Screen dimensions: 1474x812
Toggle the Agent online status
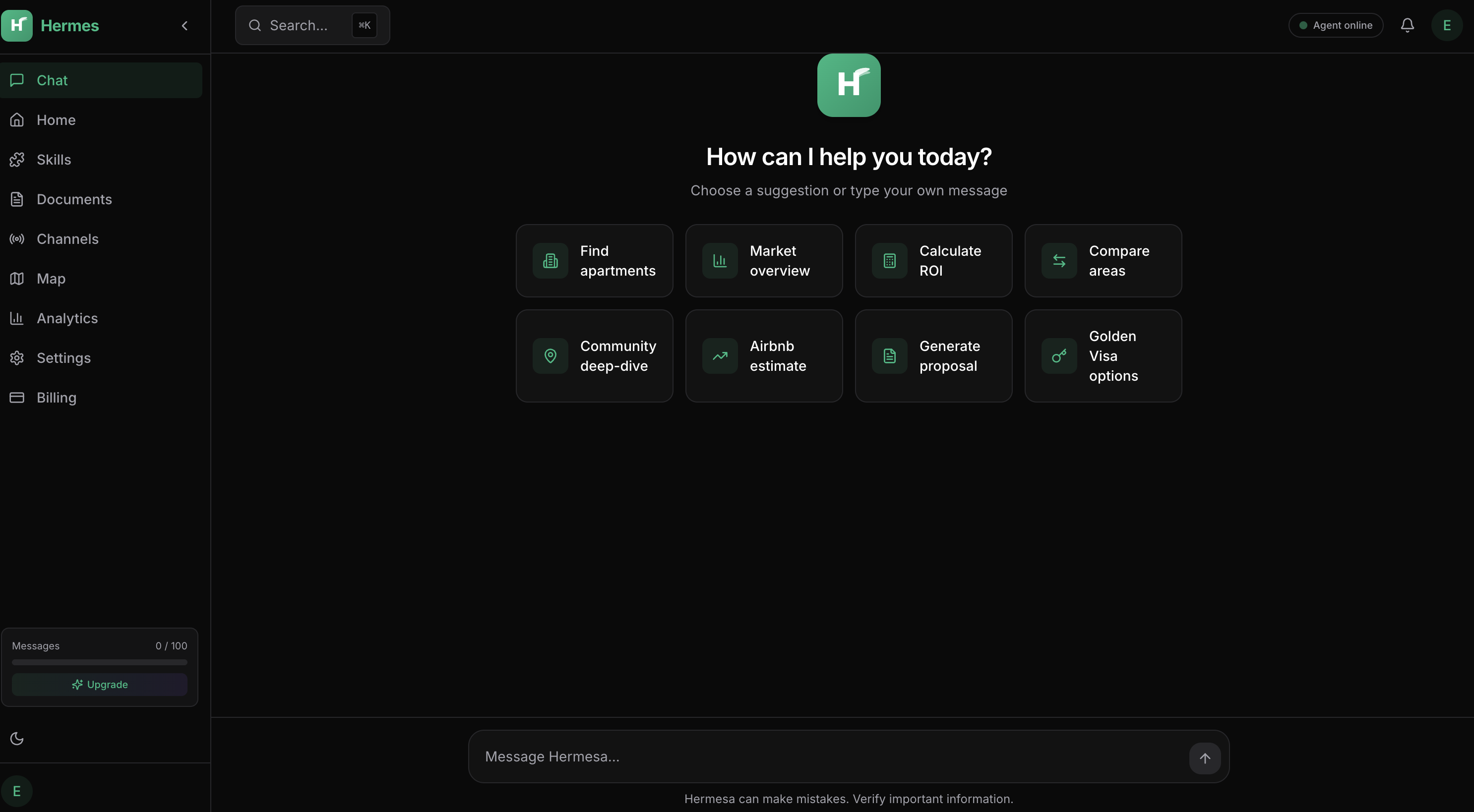1336,25
